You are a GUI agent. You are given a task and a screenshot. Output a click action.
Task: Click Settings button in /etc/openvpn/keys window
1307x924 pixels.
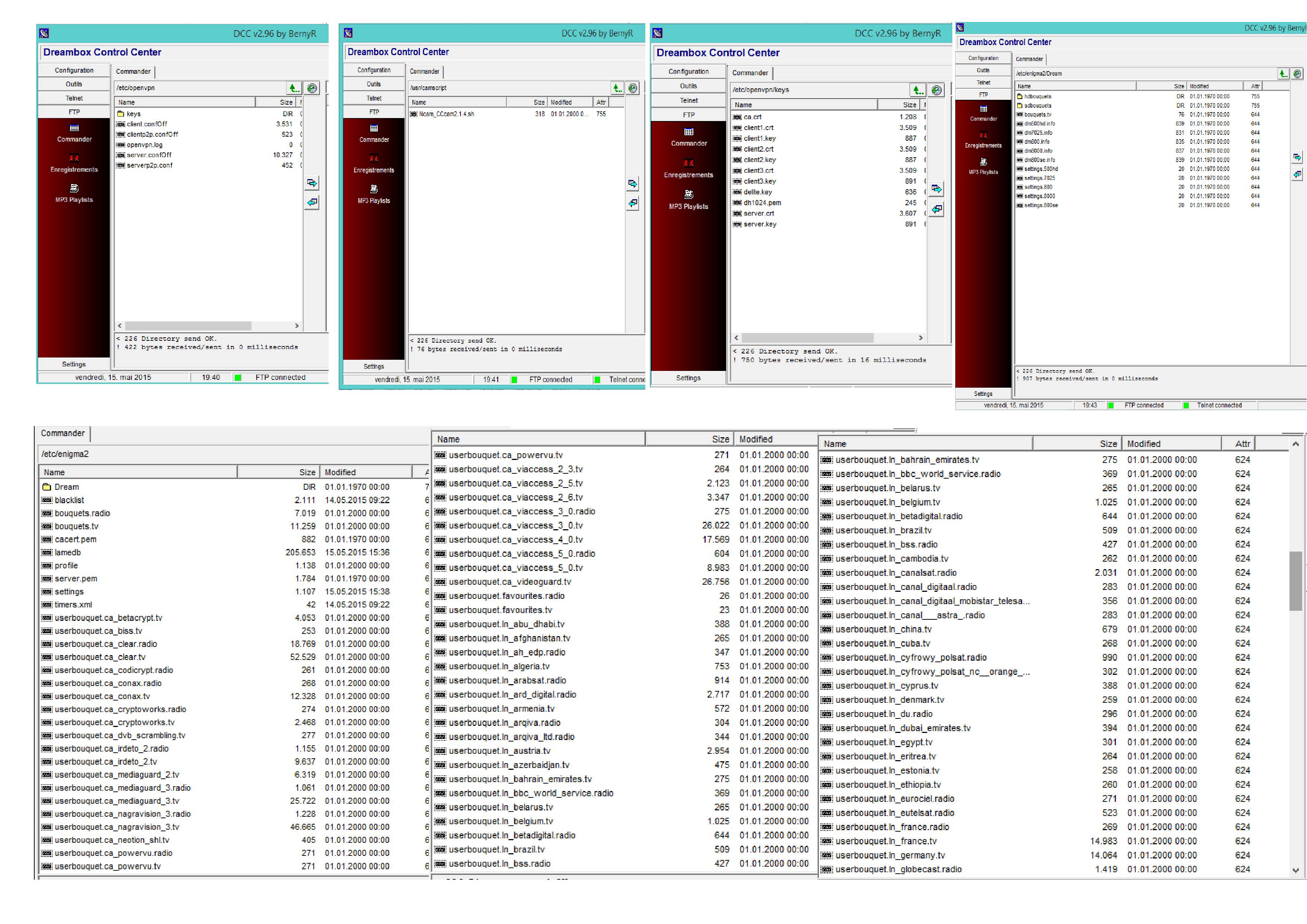click(x=688, y=378)
